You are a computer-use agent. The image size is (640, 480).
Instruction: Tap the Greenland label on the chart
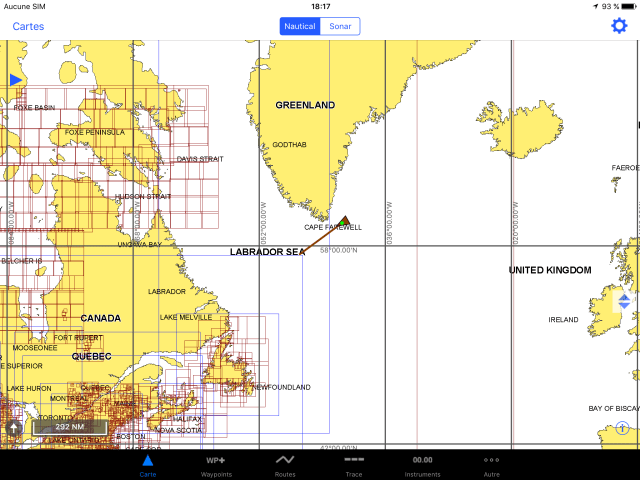click(305, 105)
